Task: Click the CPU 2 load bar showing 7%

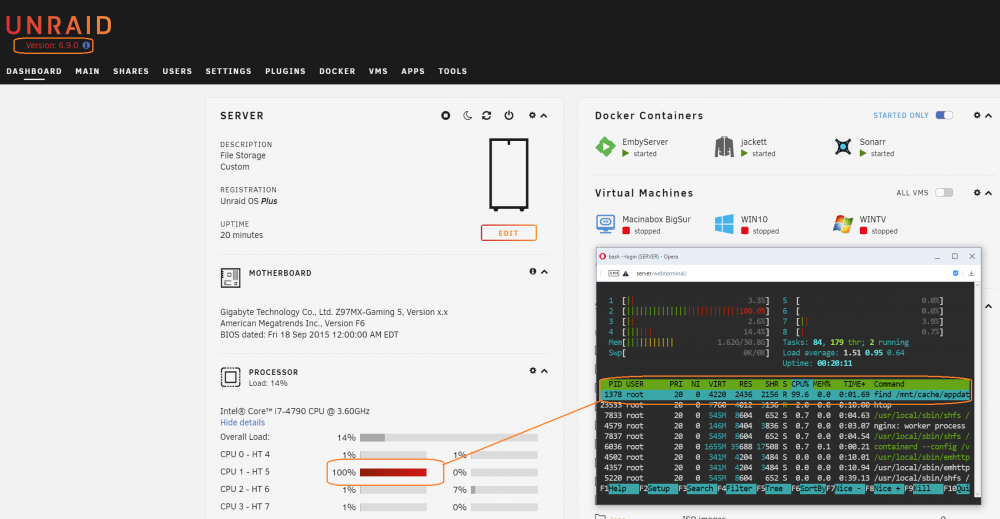Action: tap(504, 490)
